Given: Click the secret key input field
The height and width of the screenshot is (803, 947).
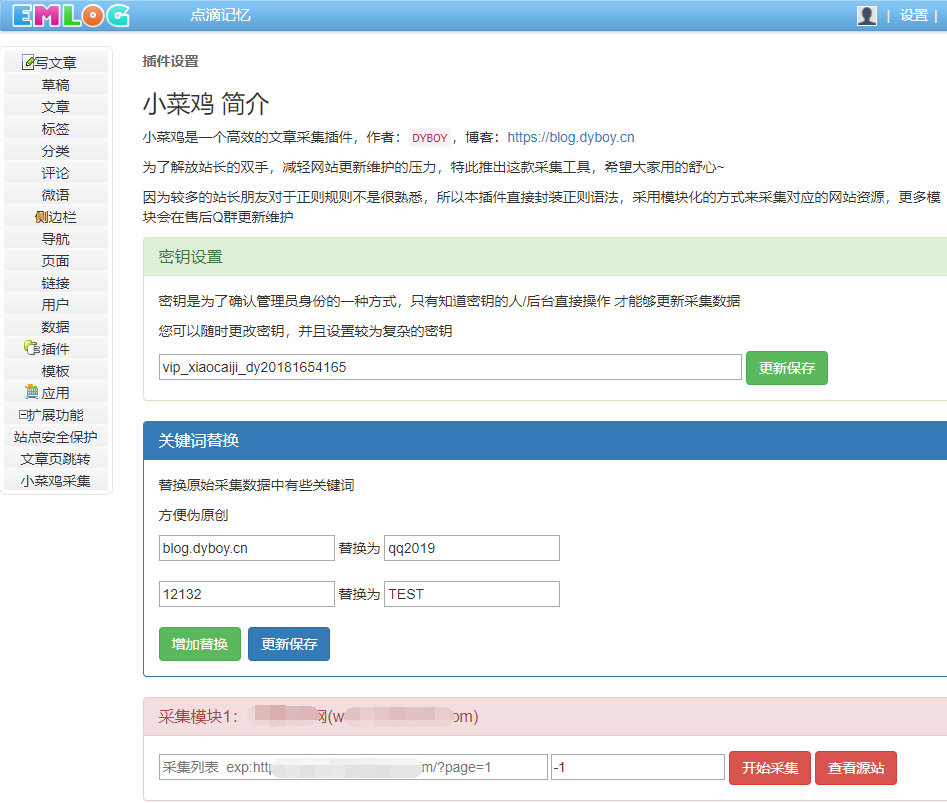Looking at the screenshot, I should point(450,367).
